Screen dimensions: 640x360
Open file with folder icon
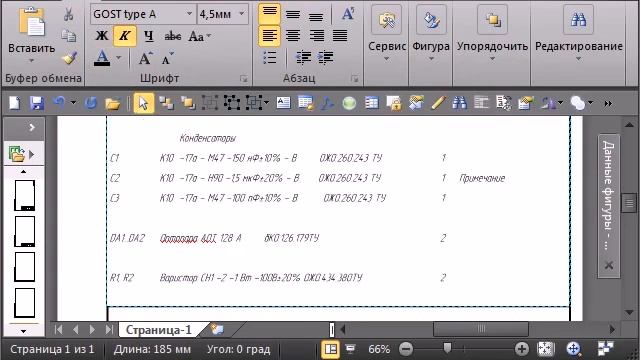[113, 103]
